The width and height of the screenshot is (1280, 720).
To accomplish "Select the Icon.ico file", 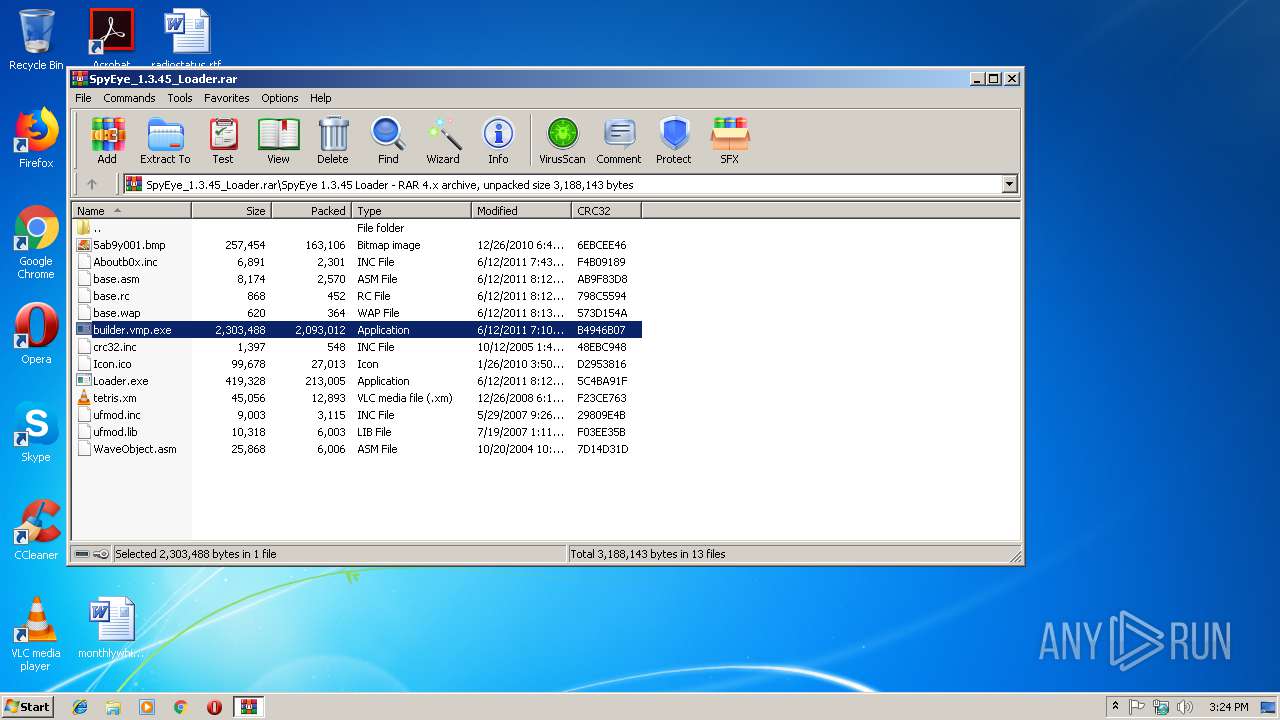I will click(357, 364).
